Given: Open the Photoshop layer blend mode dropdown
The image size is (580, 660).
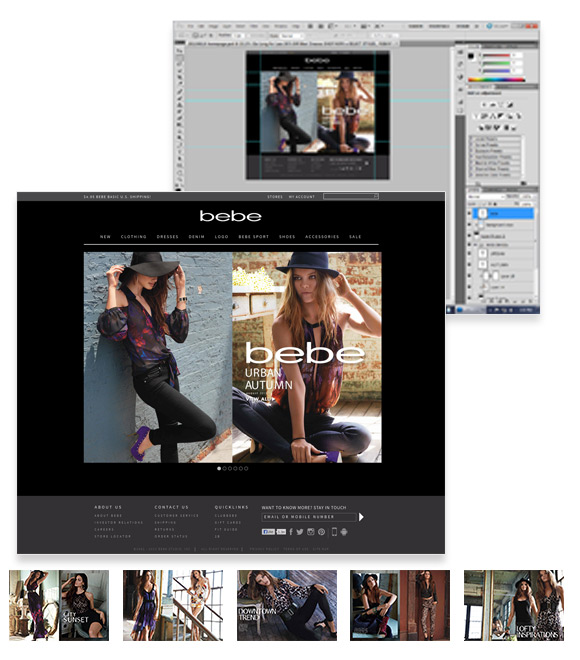Looking at the screenshot, I should [486, 197].
